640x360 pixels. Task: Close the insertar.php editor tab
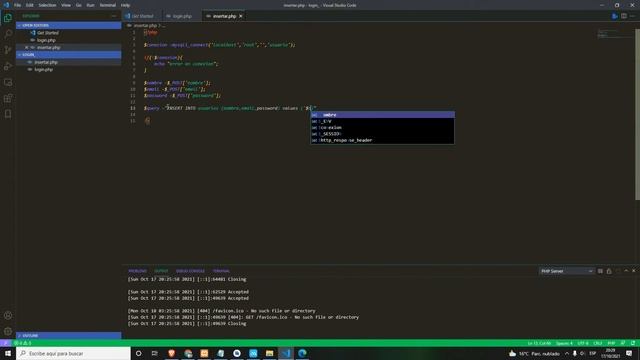pyautogui.click(x=240, y=16)
